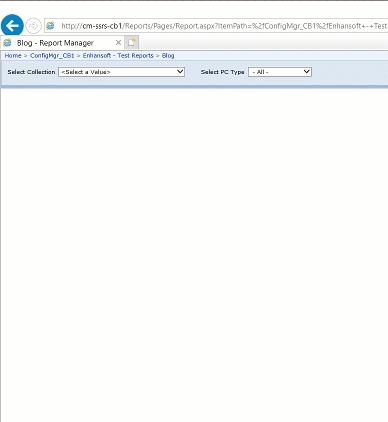Open the Select Collection dropdown
This screenshot has height=422, width=388.
pyautogui.click(x=122, y=72)
